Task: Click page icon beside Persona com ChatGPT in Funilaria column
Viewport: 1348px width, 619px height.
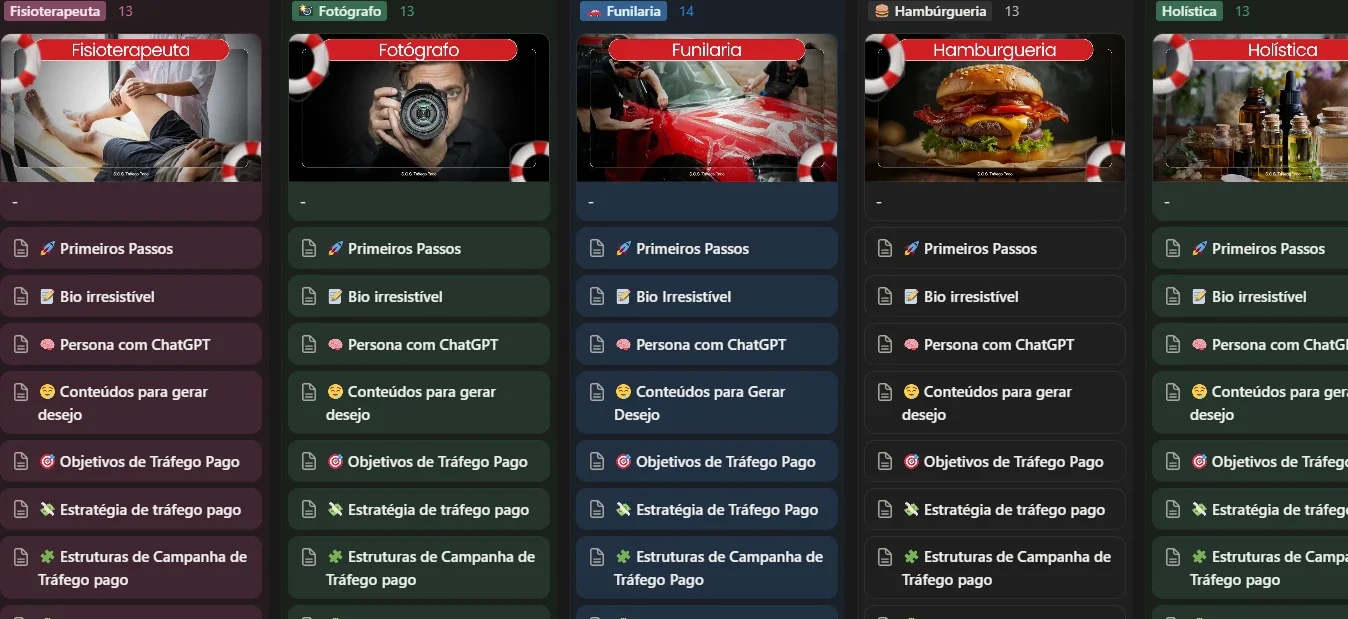Action: tap(597, 345)
